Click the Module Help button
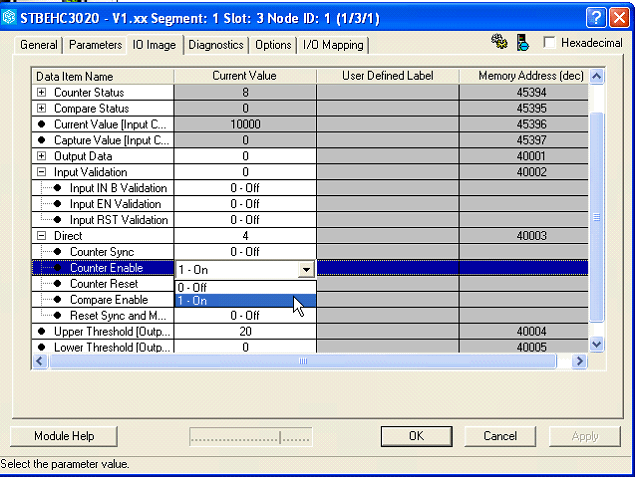Screen dimensions: 637x478 pos(64,436)
